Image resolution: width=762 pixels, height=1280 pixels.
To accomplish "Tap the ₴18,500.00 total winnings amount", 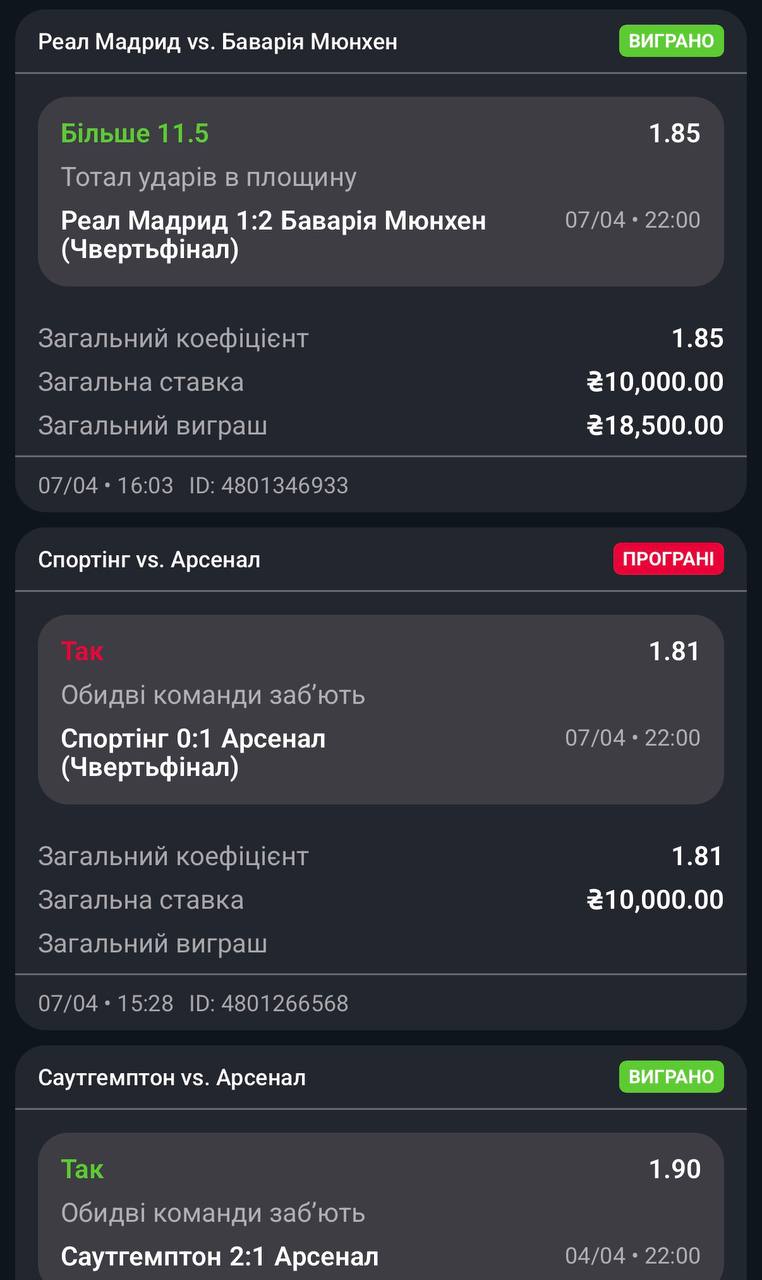I will pyautogui.click(x=655, y=426).
